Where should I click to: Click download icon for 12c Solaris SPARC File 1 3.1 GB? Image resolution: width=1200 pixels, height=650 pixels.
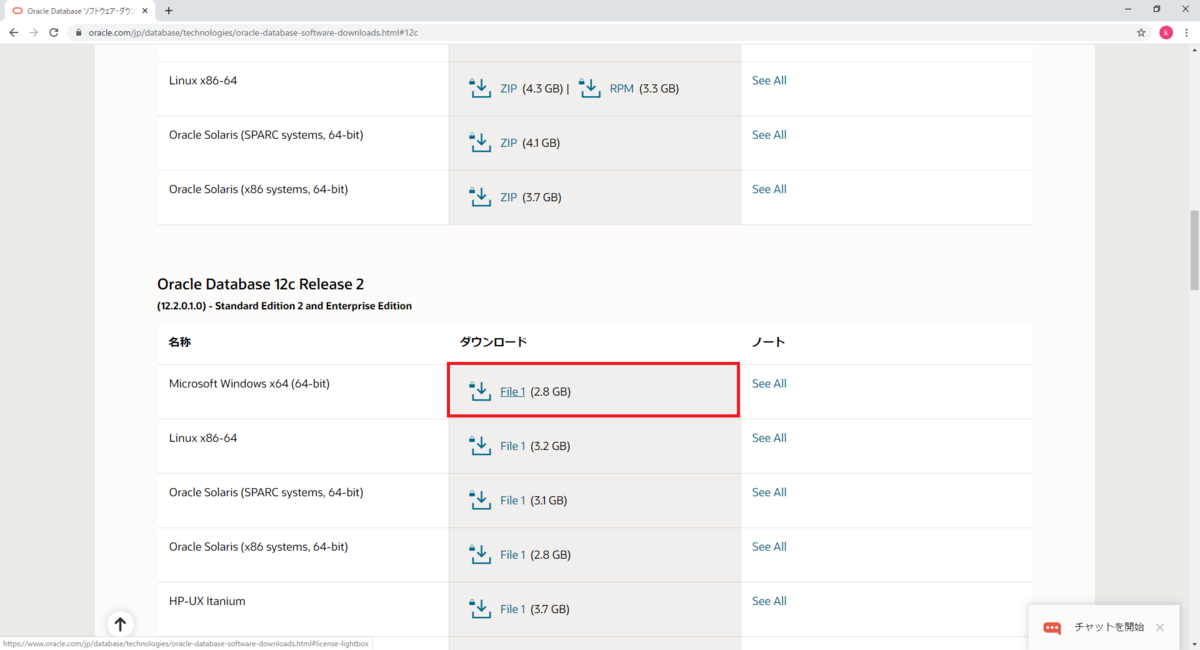pyautogui.click(x=480, y=500)
